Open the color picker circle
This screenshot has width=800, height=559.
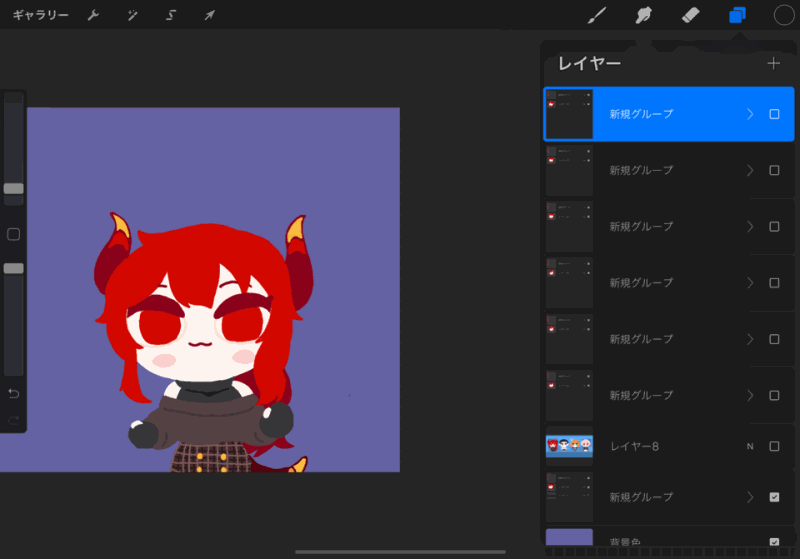coord(784,15)
